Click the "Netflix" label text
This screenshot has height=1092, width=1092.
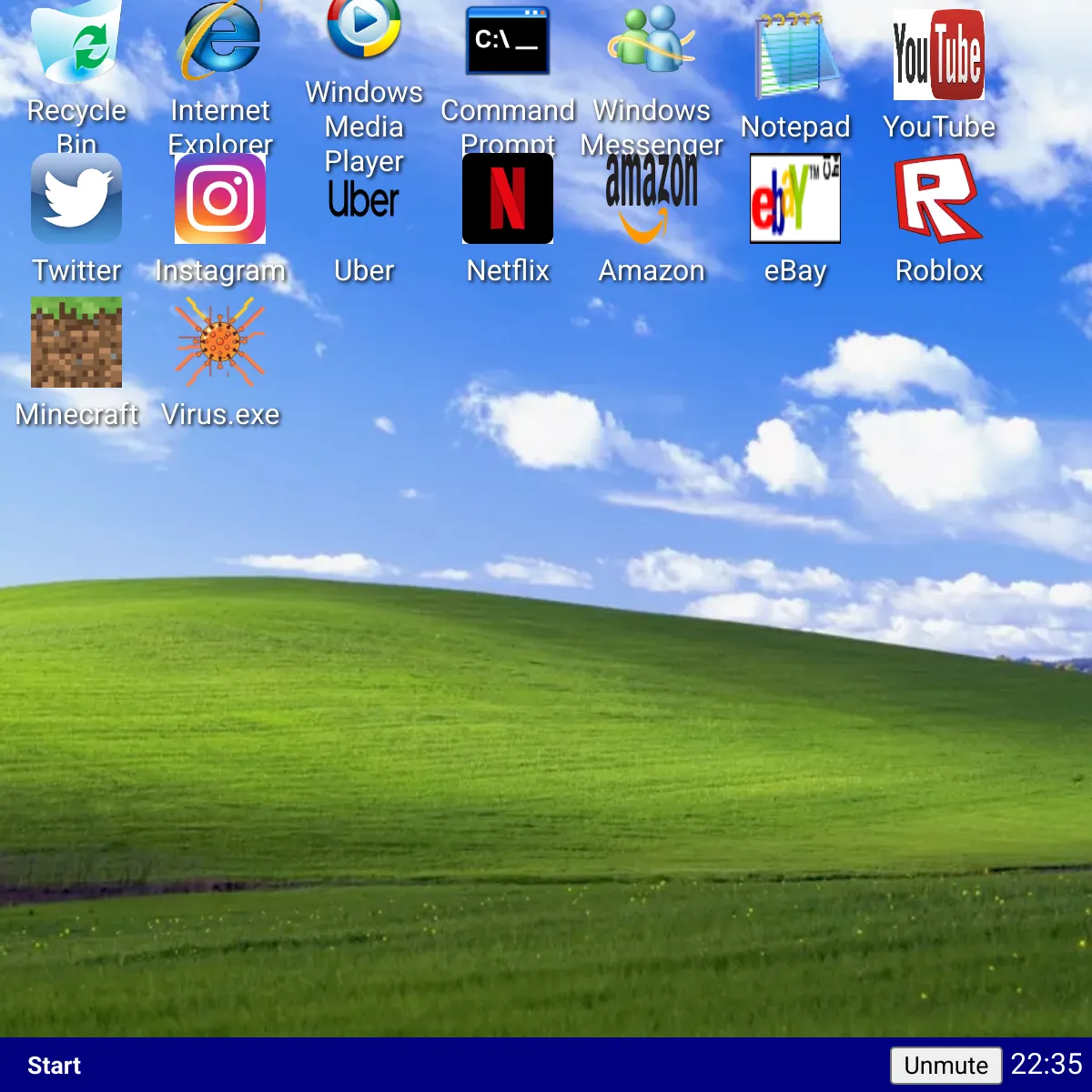pyautogui.click(x=508, y=271)
